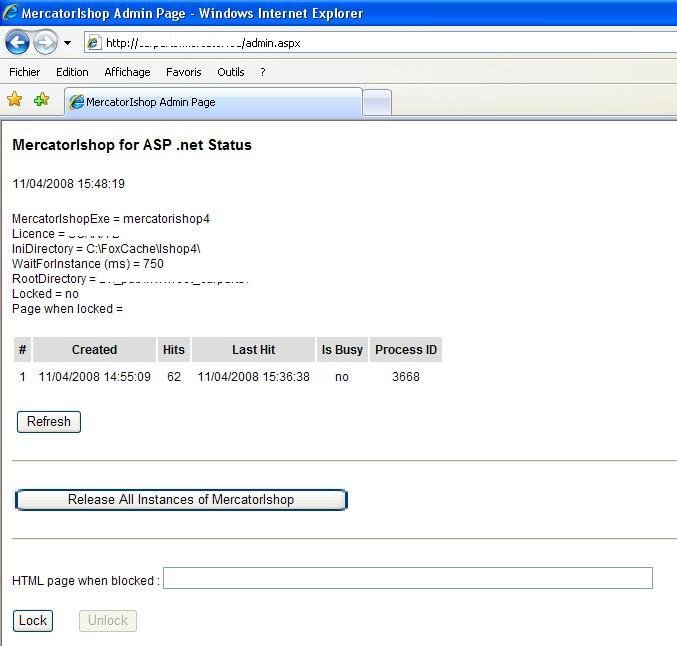Click the IE logo in title bar

[x=10, y=13]
